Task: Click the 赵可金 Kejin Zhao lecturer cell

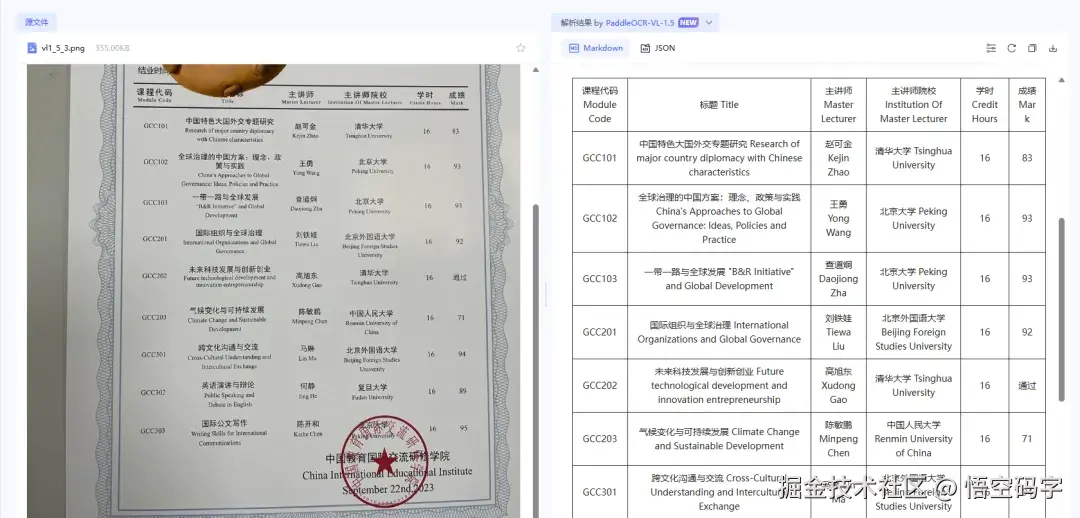Action: pos(838,158)
